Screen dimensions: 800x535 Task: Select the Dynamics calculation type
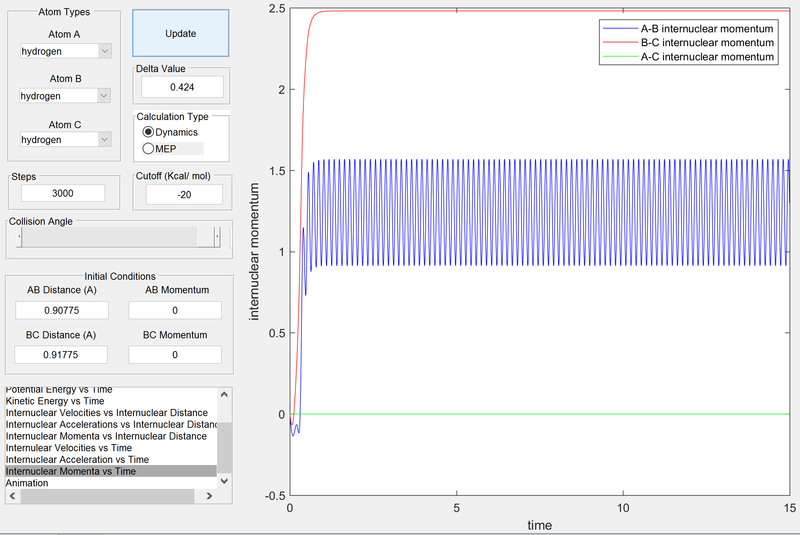[x=170, y=132]
